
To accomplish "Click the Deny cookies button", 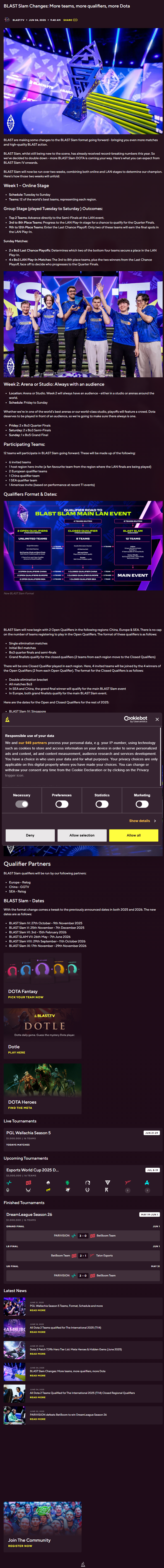I will pos(30,835).
